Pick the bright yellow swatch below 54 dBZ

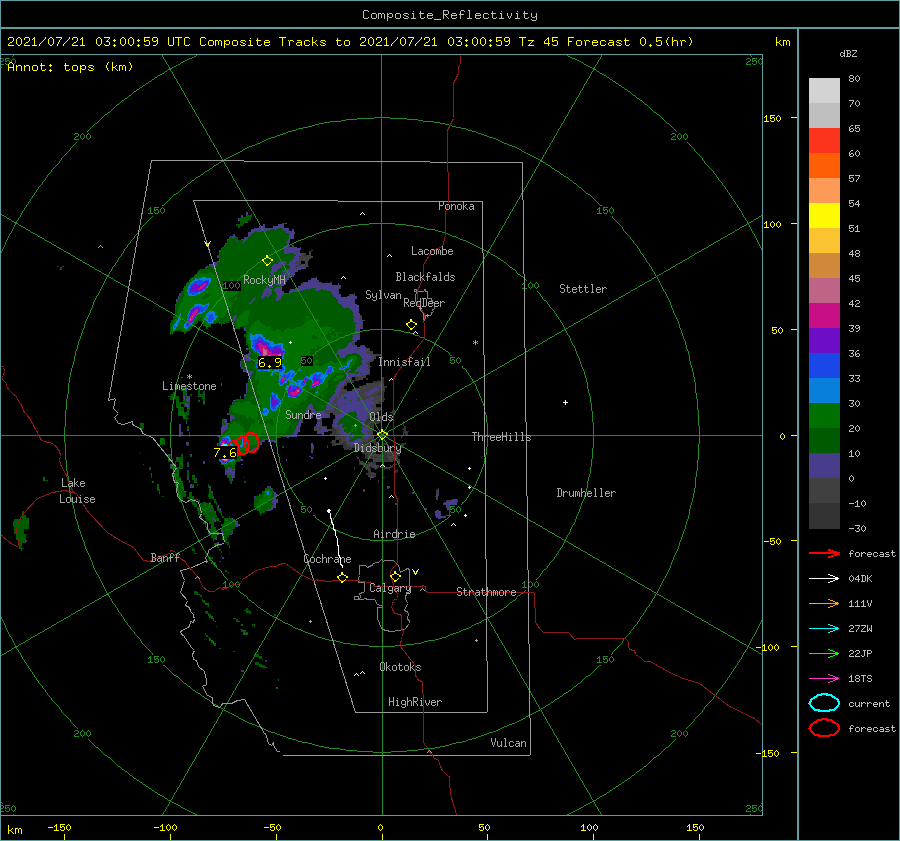(x=824, y=216)
